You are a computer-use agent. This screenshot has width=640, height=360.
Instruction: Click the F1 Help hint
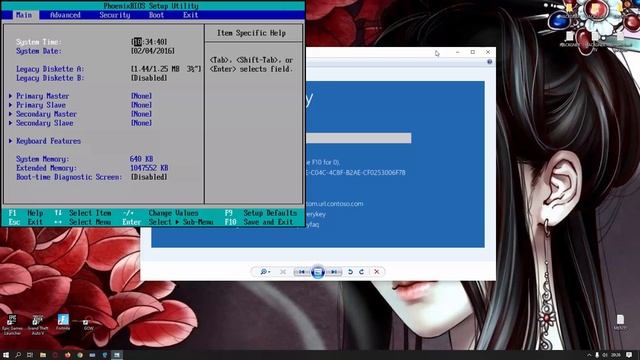click(25, 213)
